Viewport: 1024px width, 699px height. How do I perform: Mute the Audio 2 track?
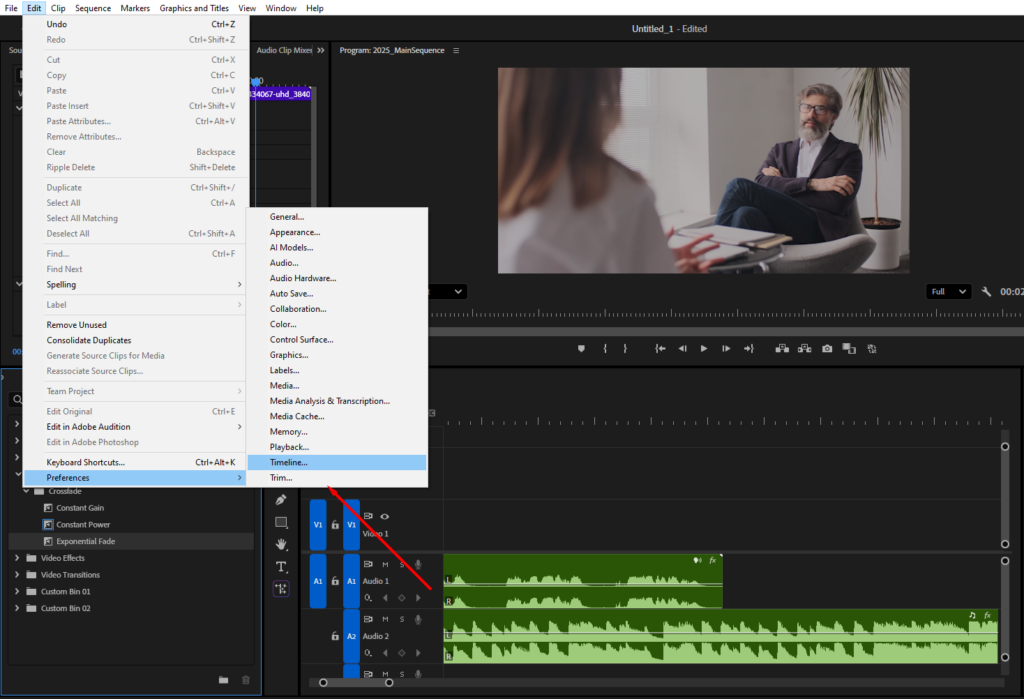[x=385, y=619]
